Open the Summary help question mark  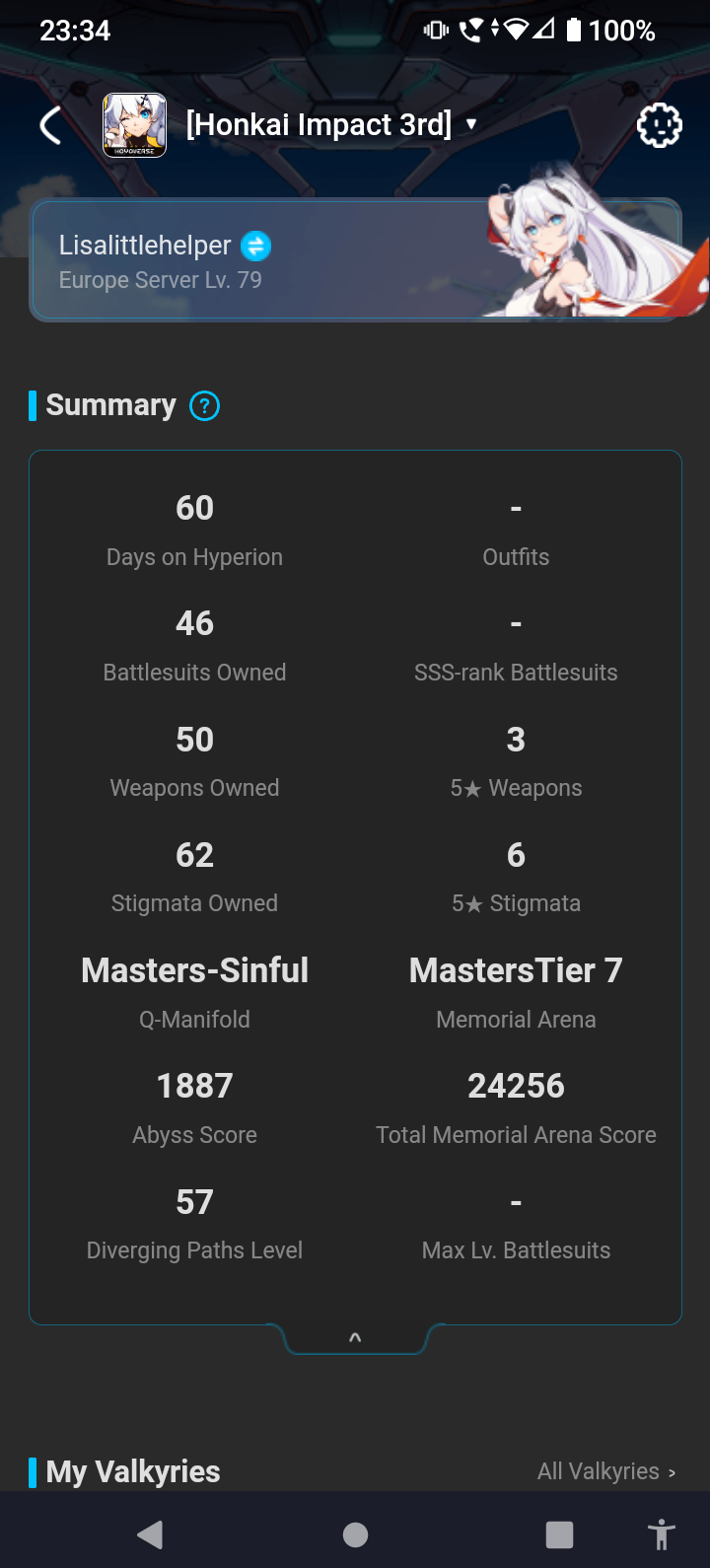(204, 405)
